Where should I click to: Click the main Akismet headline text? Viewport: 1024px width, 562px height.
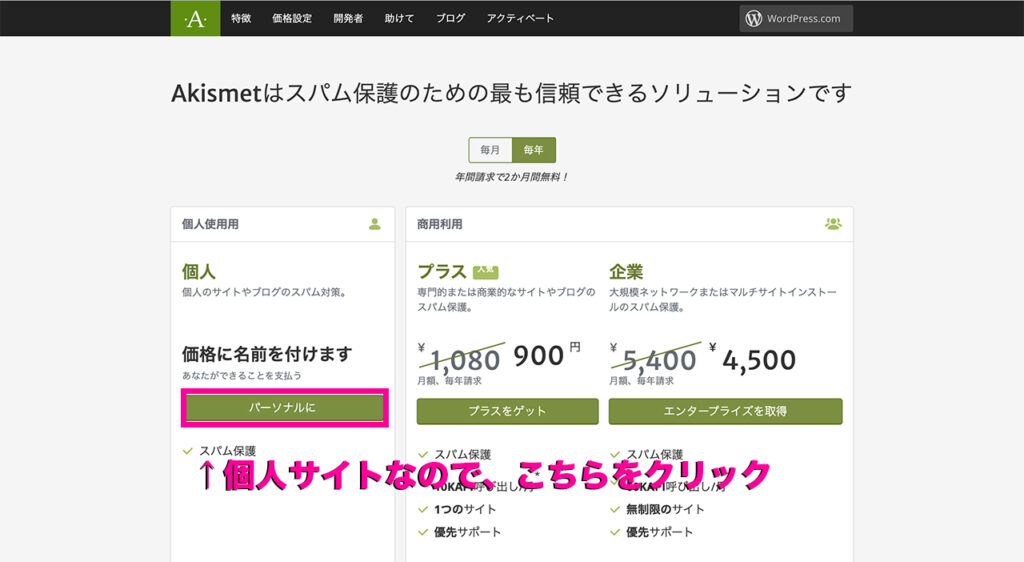511,93
